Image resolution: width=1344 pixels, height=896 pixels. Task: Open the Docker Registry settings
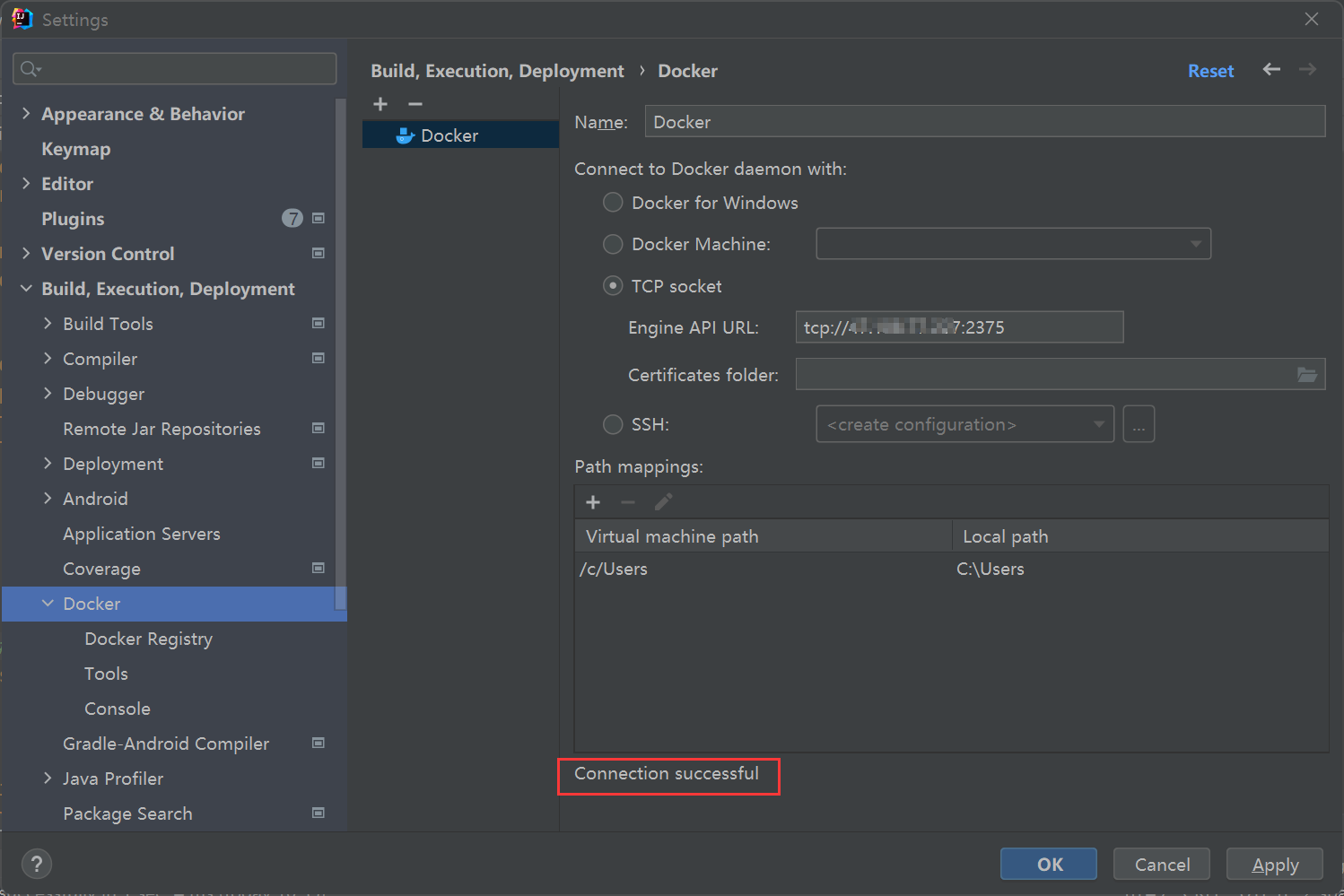[x=148, y=639]
